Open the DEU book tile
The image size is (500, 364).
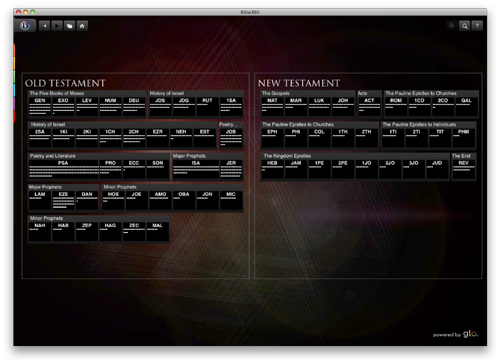point(134,107)
